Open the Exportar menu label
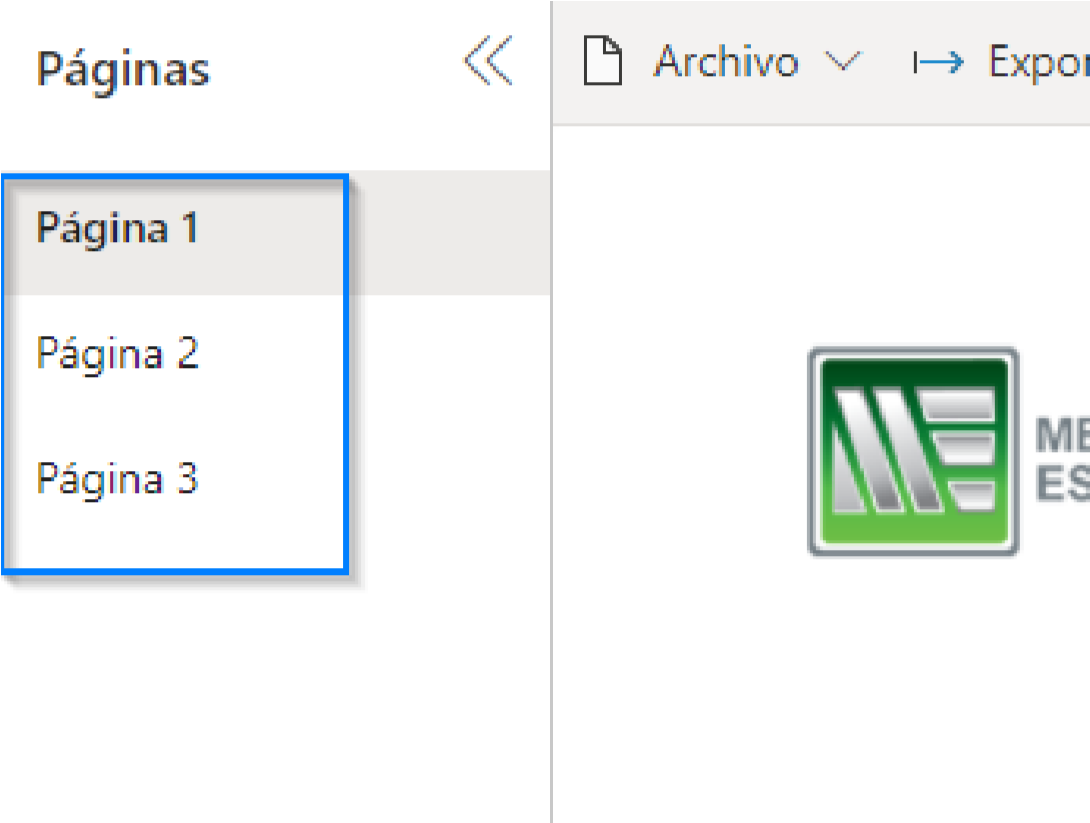The height and width of the screenshot is (823, 1090). click(1039, 63)
